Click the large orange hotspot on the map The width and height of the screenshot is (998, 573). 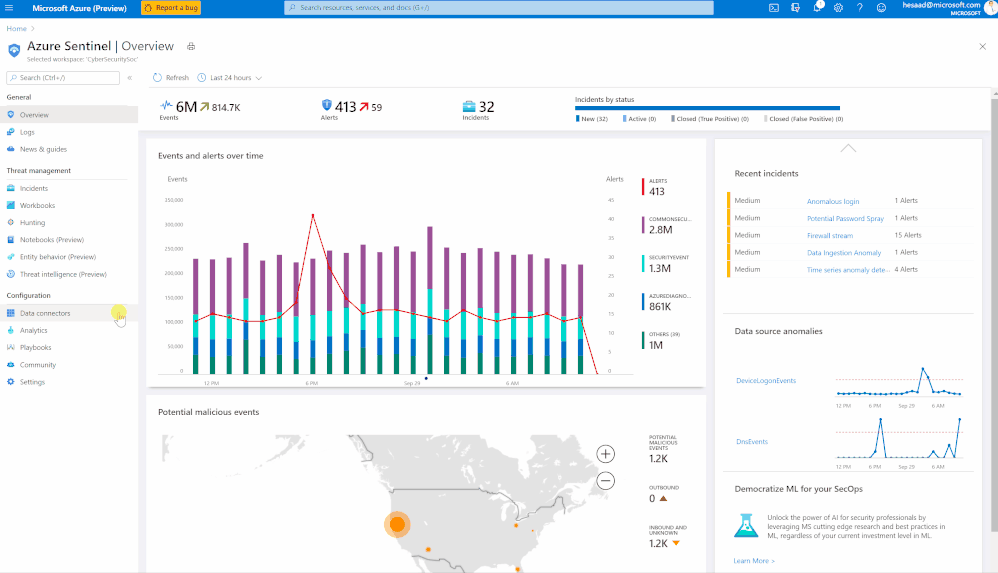click(x=397, y=524)
